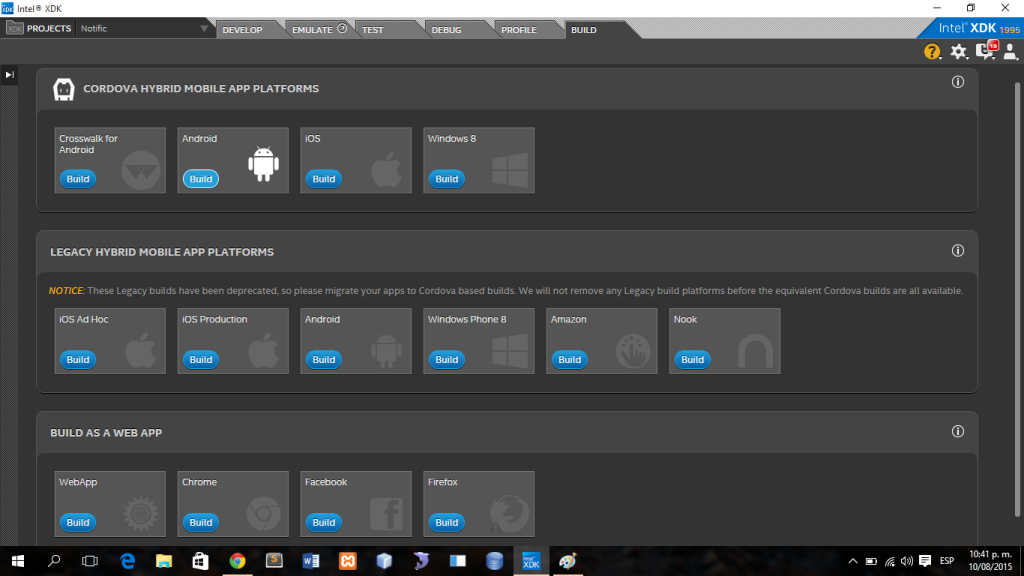The image size is (1024, 576).
Task: Open the user account icon
Action: click(x=1010, y=52)
